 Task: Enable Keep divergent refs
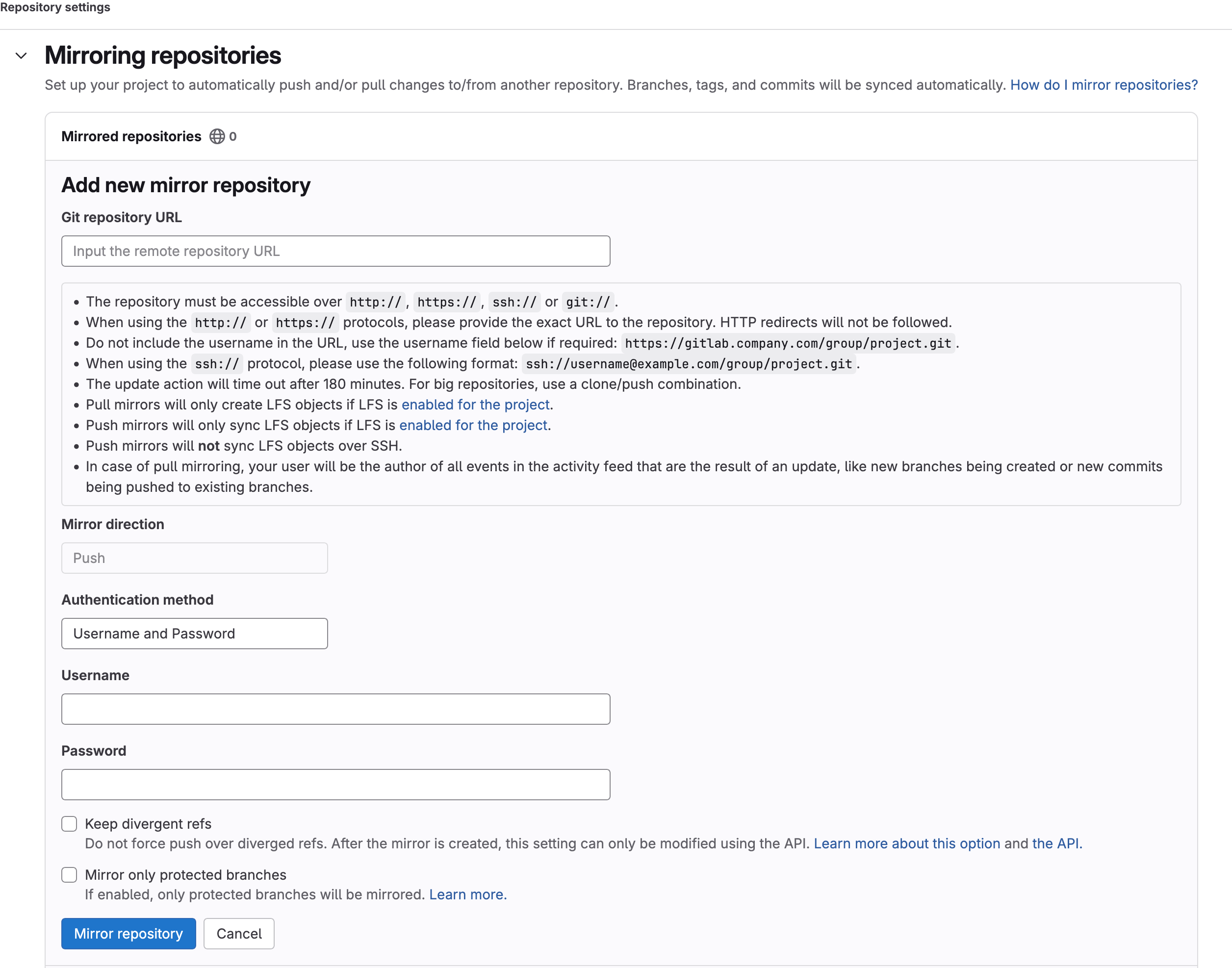pyautogui.click(x=69, y=823)
